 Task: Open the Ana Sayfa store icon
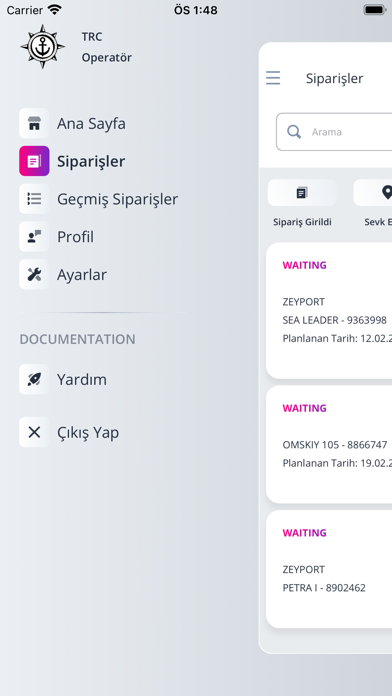(34, 123)
